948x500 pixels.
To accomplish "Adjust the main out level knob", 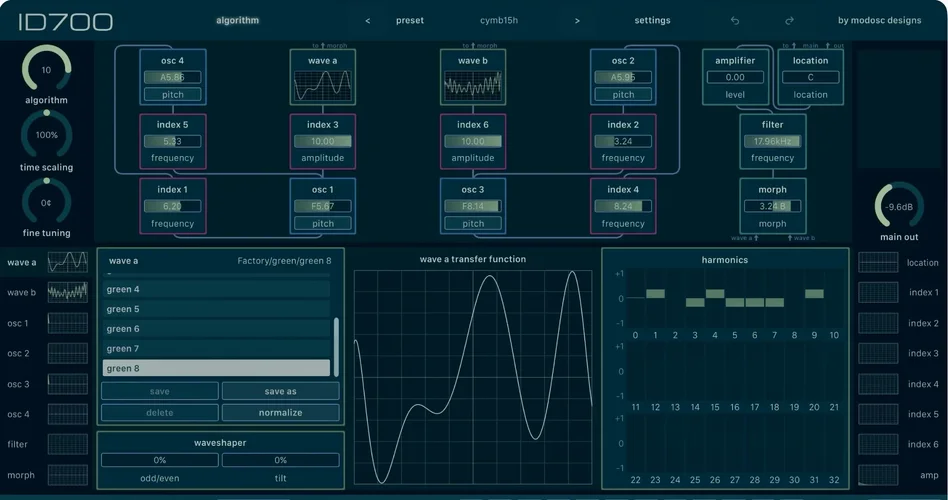I will [x=897, y=206].
